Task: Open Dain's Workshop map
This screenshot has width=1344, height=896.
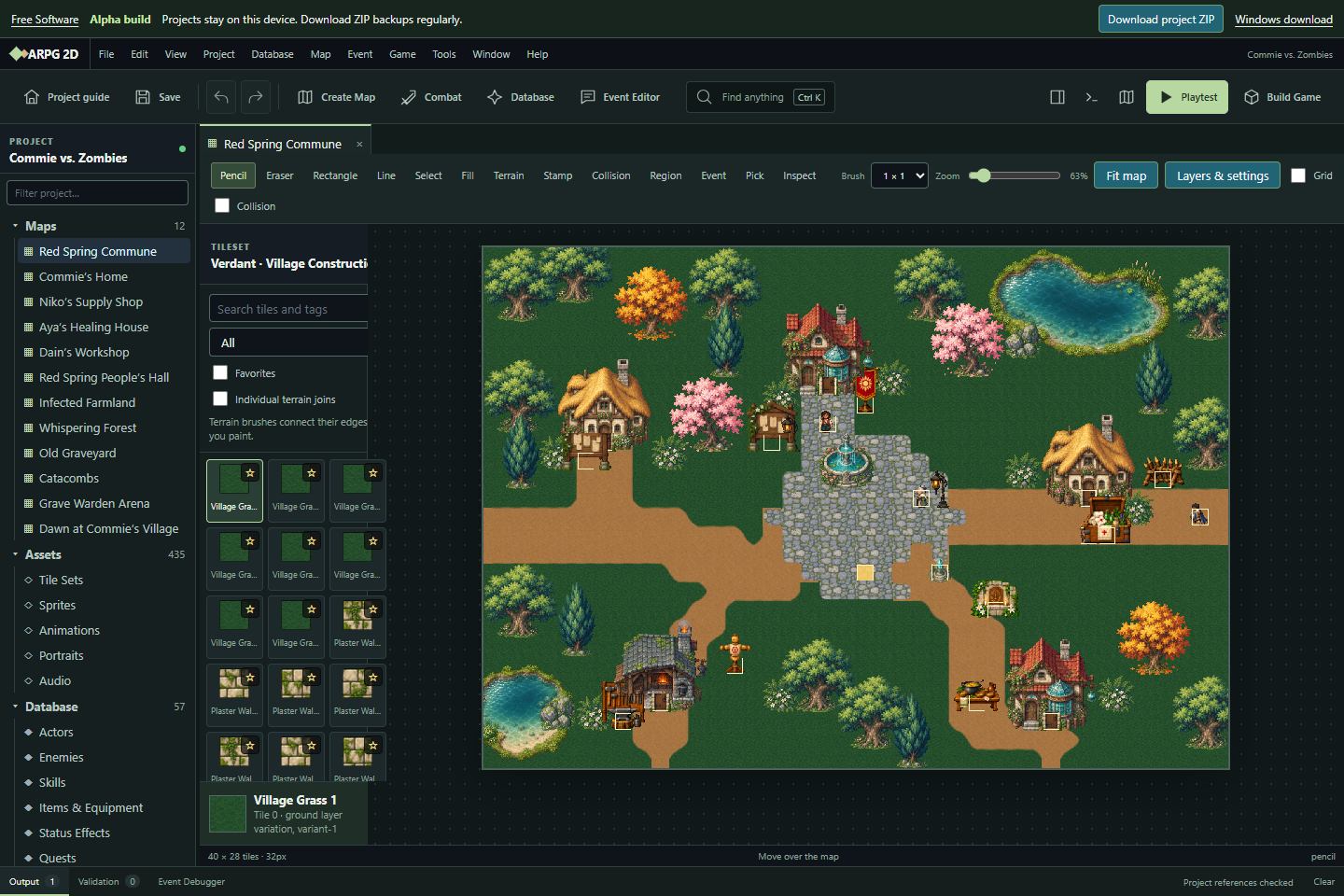Action: coord(104,353)
